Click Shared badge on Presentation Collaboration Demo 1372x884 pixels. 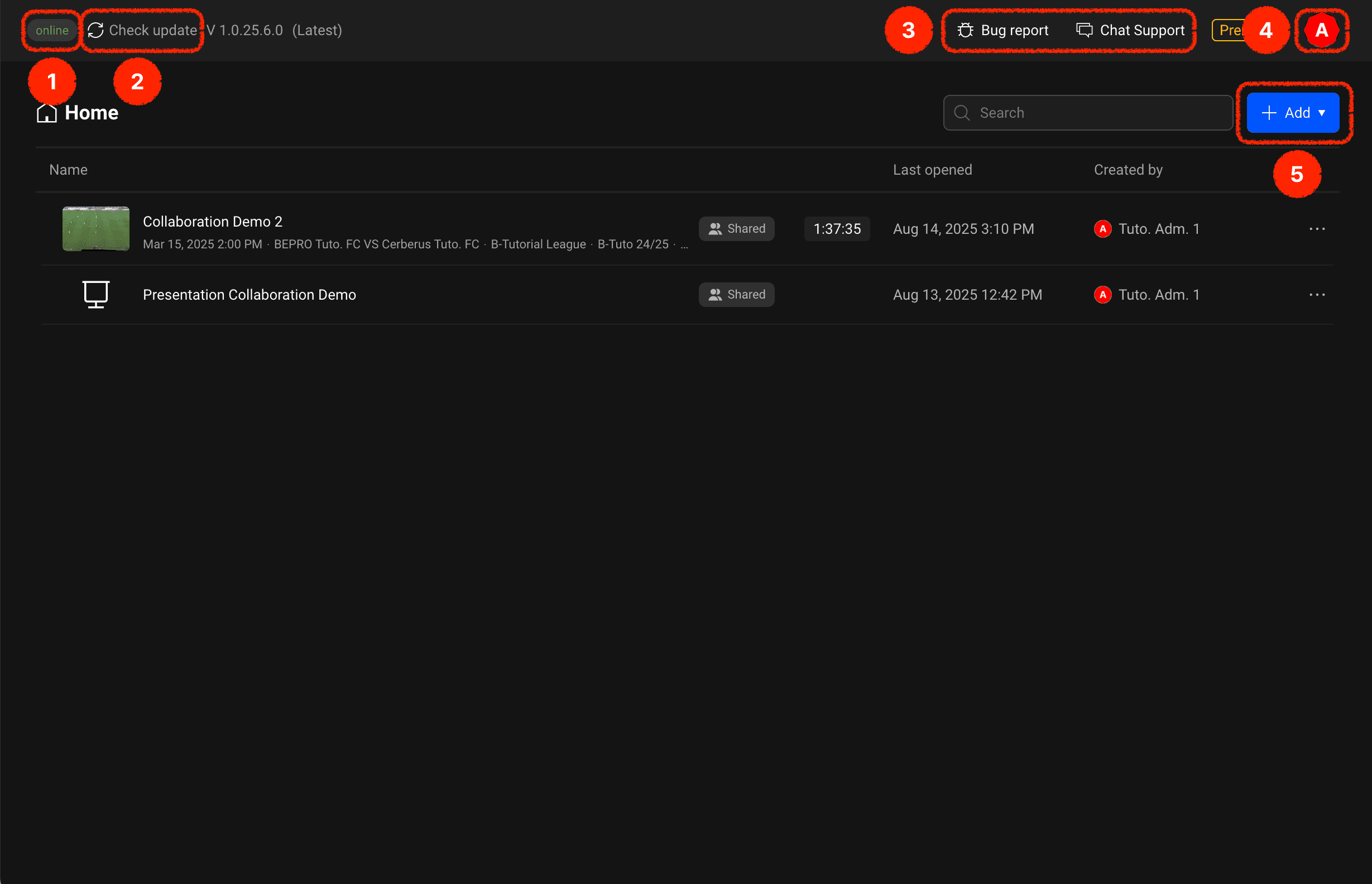click(x=737, y=295)
